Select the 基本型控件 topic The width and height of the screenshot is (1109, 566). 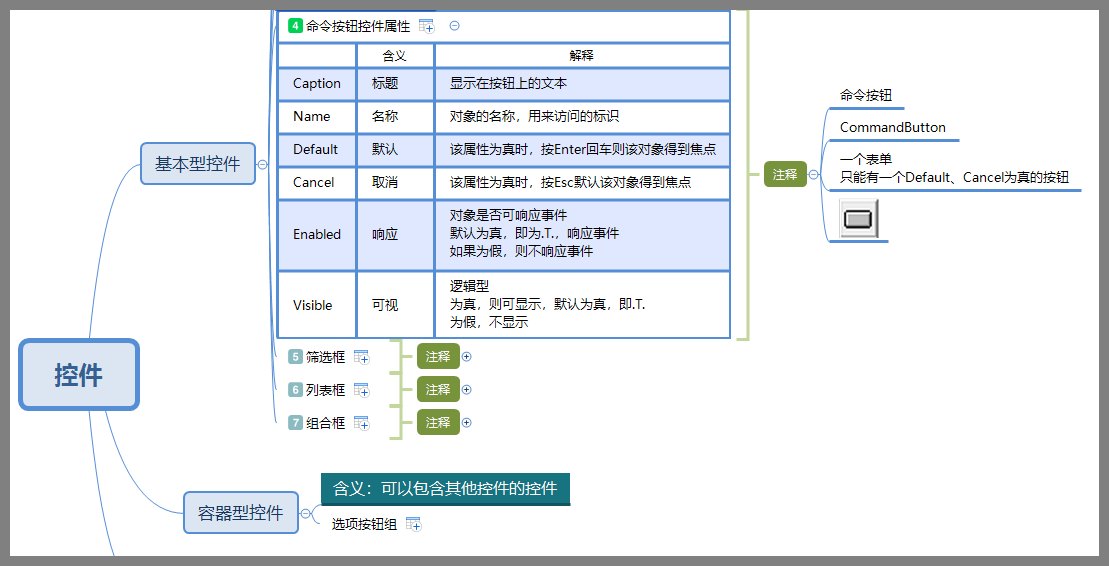point(198,164)
